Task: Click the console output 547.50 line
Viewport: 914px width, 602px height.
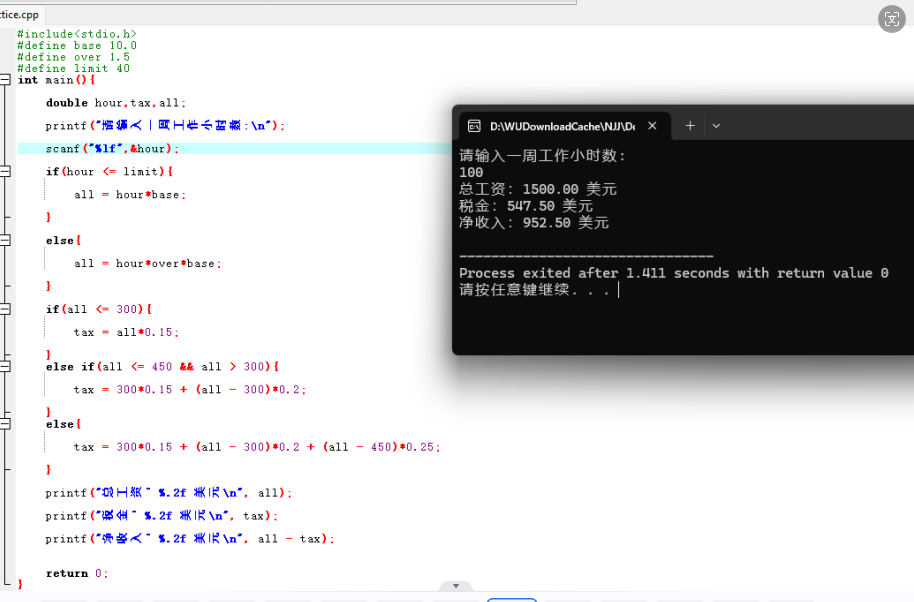Action: (526, 206)
